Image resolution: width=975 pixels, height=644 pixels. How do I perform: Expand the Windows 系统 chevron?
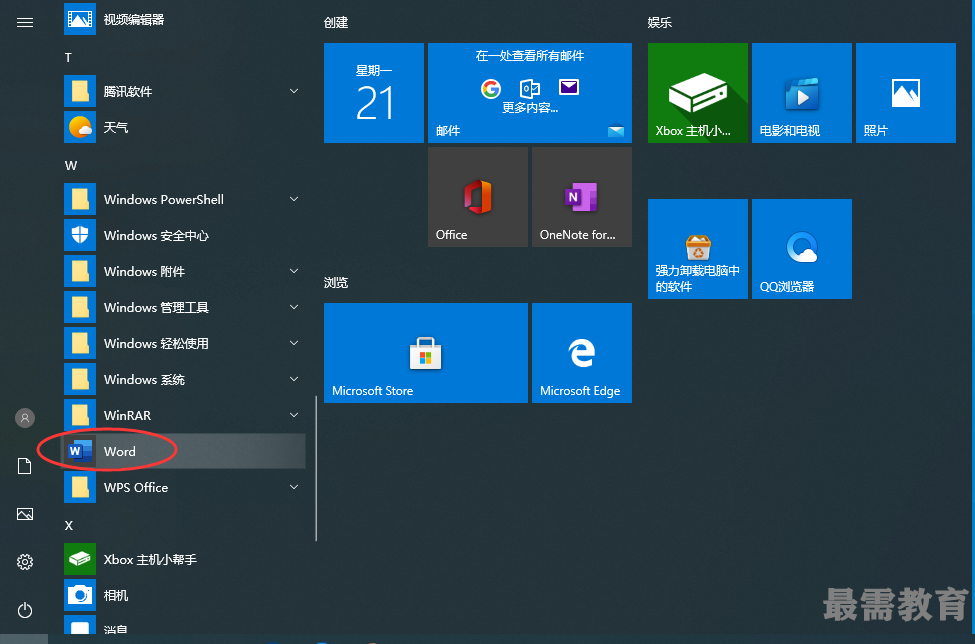point(294,380)
